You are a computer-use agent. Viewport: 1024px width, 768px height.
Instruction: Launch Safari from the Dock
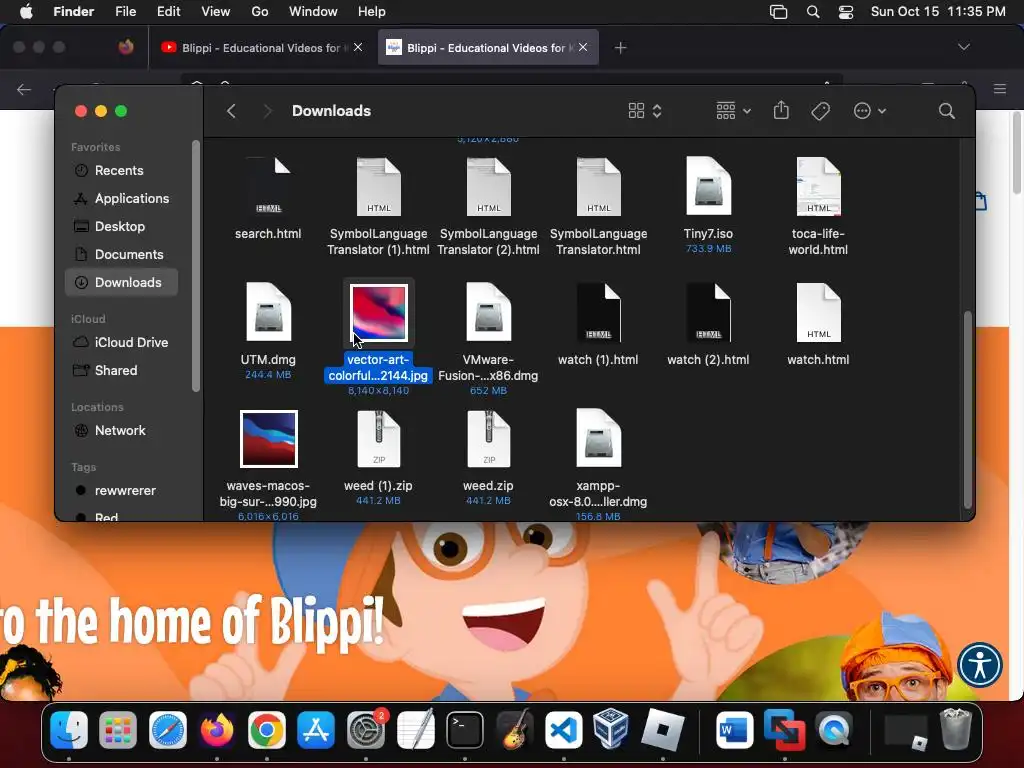(168, 729)
